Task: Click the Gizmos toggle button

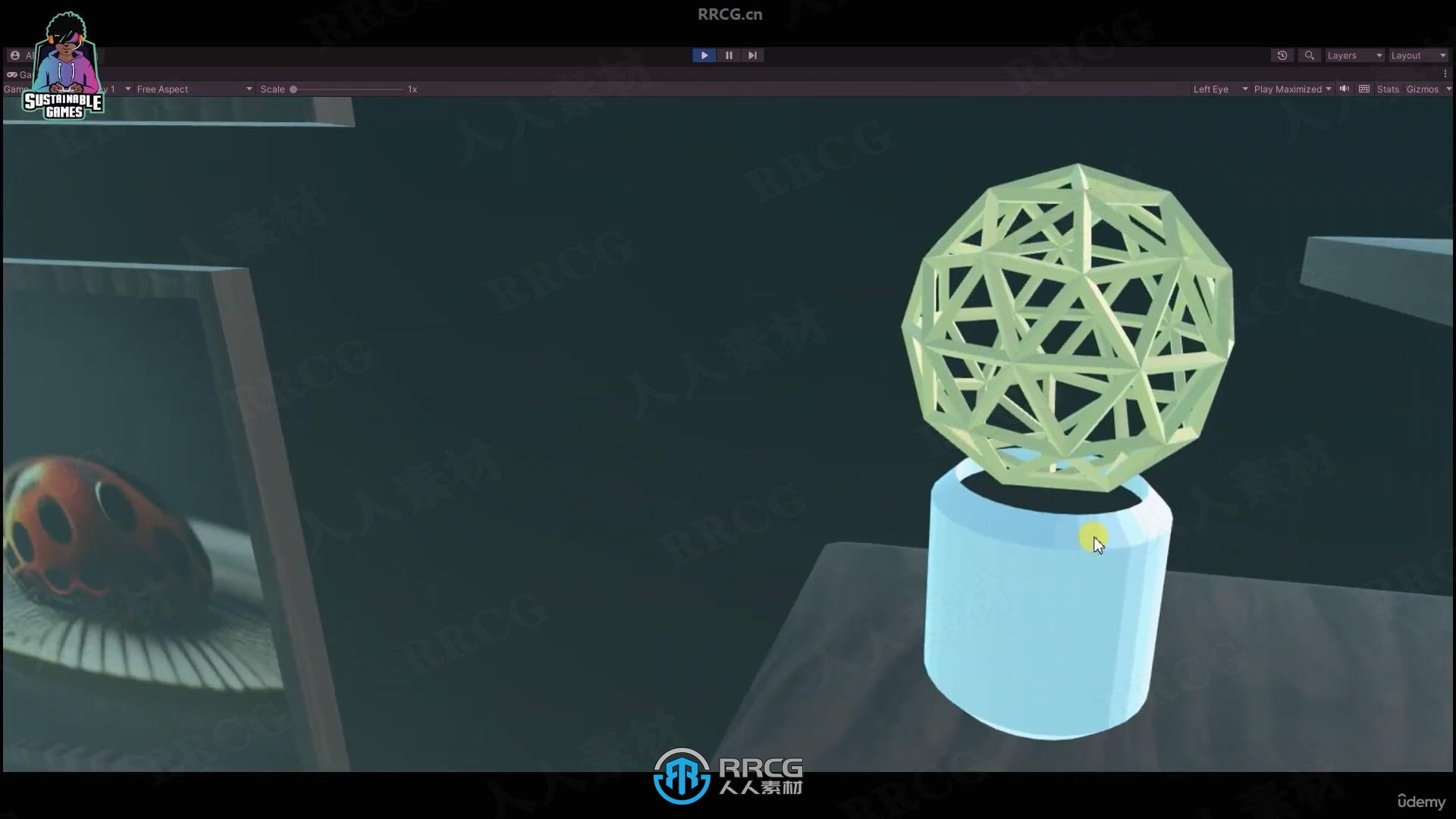Action: 1422,89
